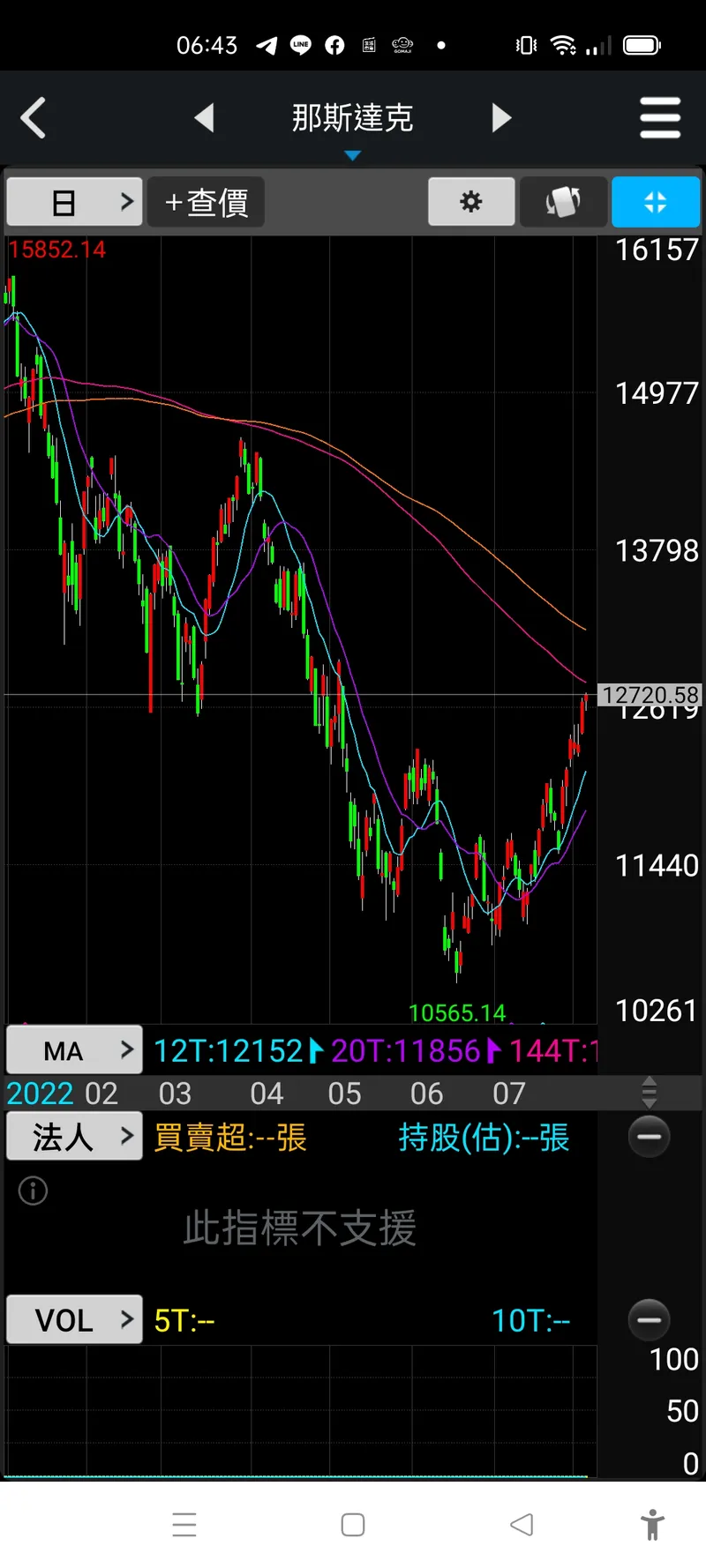Collapse the VOL panel with minus button
Image resolution: width=706 pixels, height=1568 pixels.
[x=649, y=1320]
